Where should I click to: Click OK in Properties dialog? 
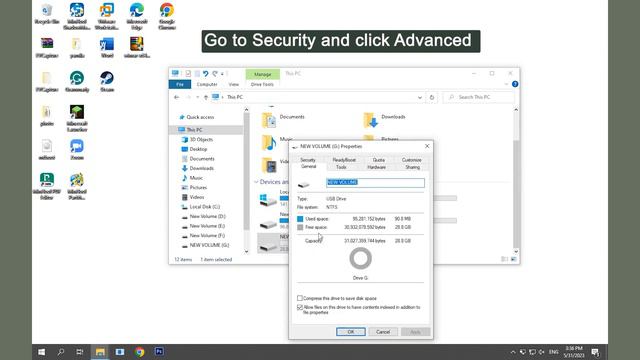(x=351, y=332)
